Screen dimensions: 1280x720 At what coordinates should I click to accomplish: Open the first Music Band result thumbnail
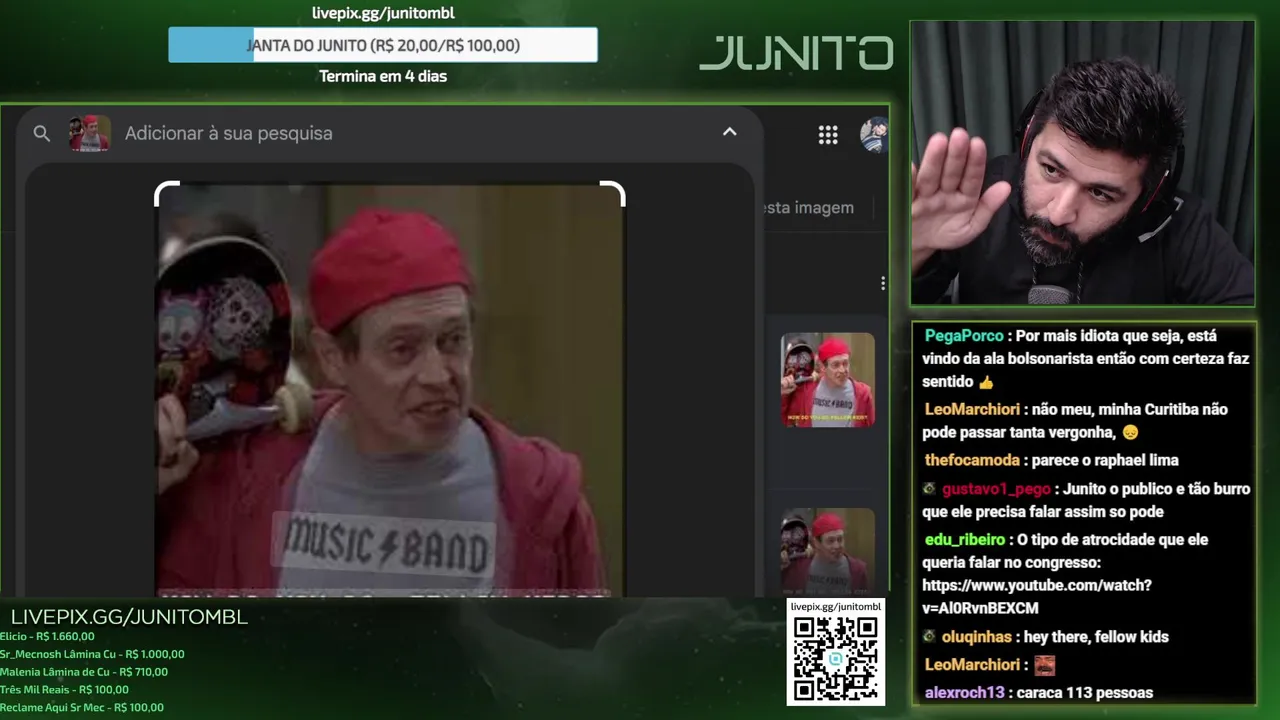pos(827,379)
